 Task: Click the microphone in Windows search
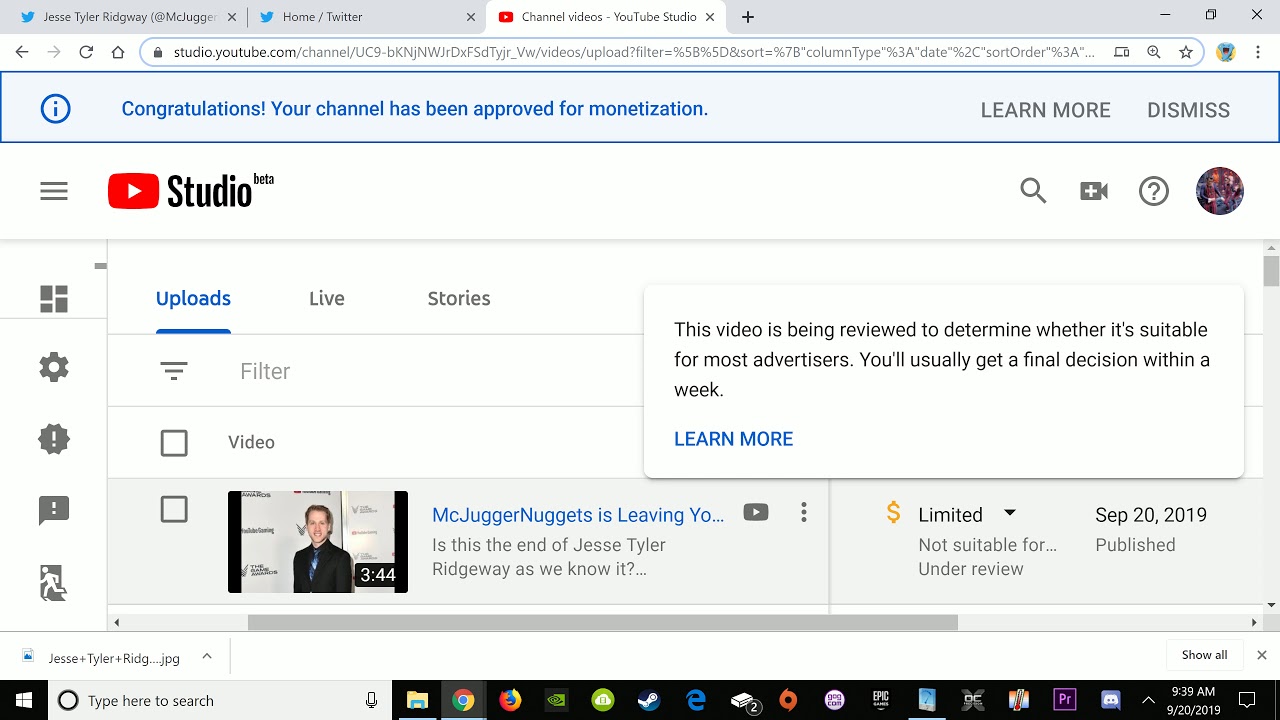tap(371, 700)
